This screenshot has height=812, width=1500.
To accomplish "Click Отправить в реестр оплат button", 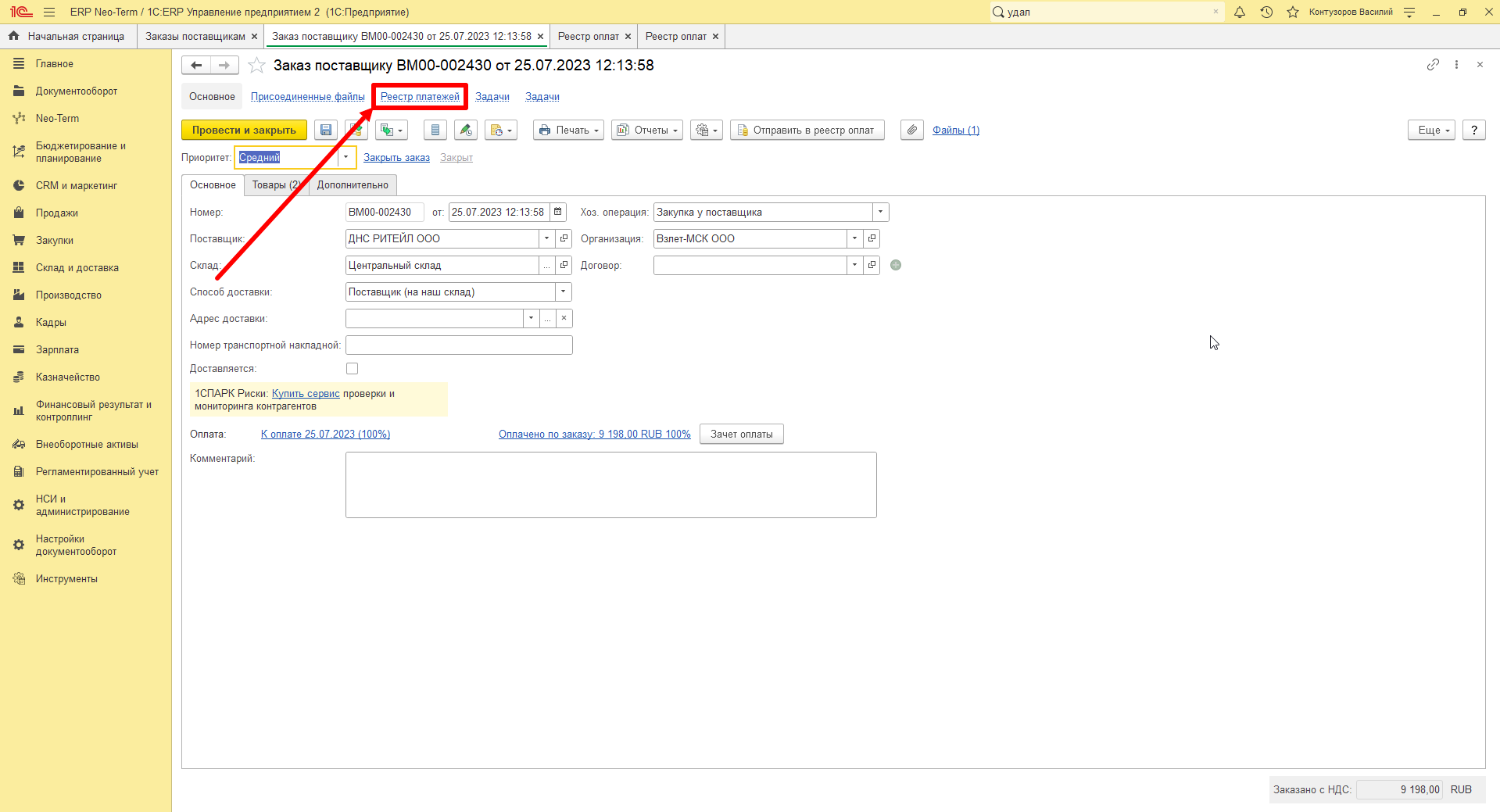I will tap(807, 131).
